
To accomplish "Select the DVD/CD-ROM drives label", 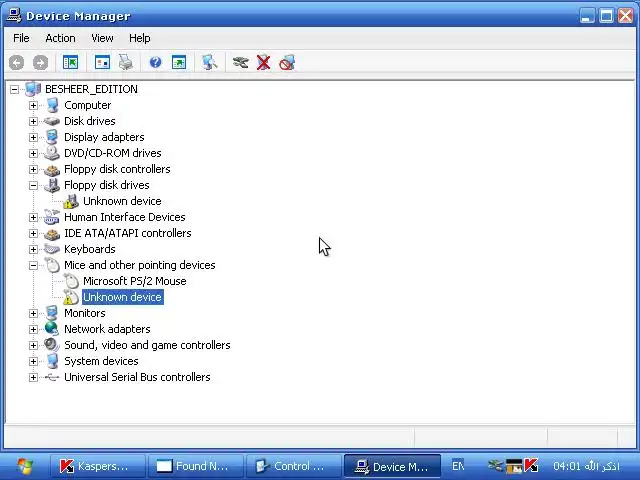I will pos(113,153).
